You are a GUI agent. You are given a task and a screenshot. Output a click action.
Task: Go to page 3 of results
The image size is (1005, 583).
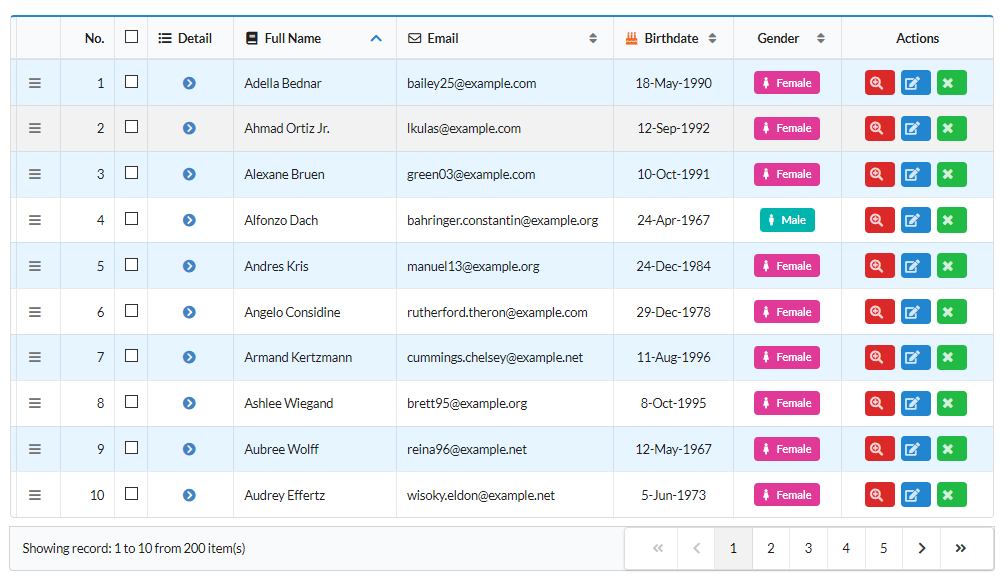click(808, 548)
